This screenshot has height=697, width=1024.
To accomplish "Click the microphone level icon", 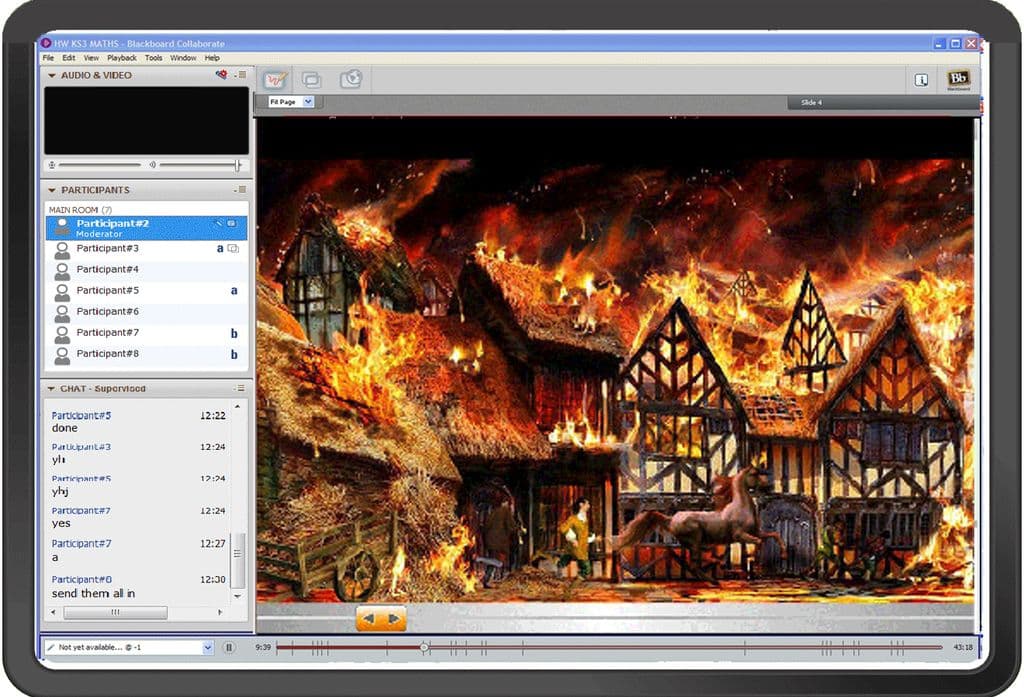I will coord(52,165).
